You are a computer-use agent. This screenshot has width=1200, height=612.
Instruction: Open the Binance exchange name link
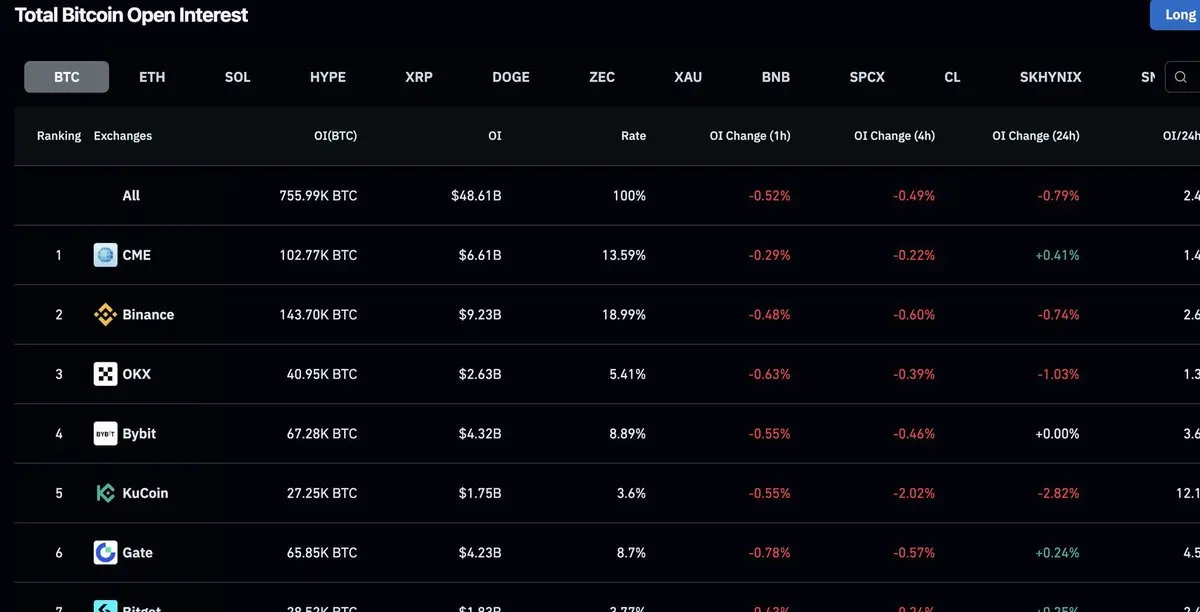click(148, 314)
